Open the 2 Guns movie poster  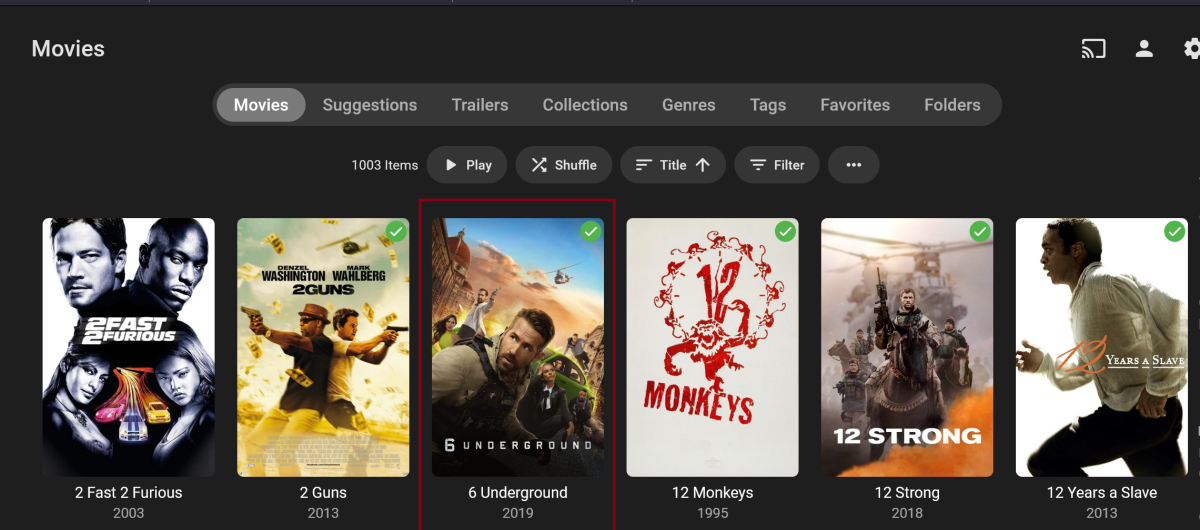pyautogui.click(x=323, y=347)
